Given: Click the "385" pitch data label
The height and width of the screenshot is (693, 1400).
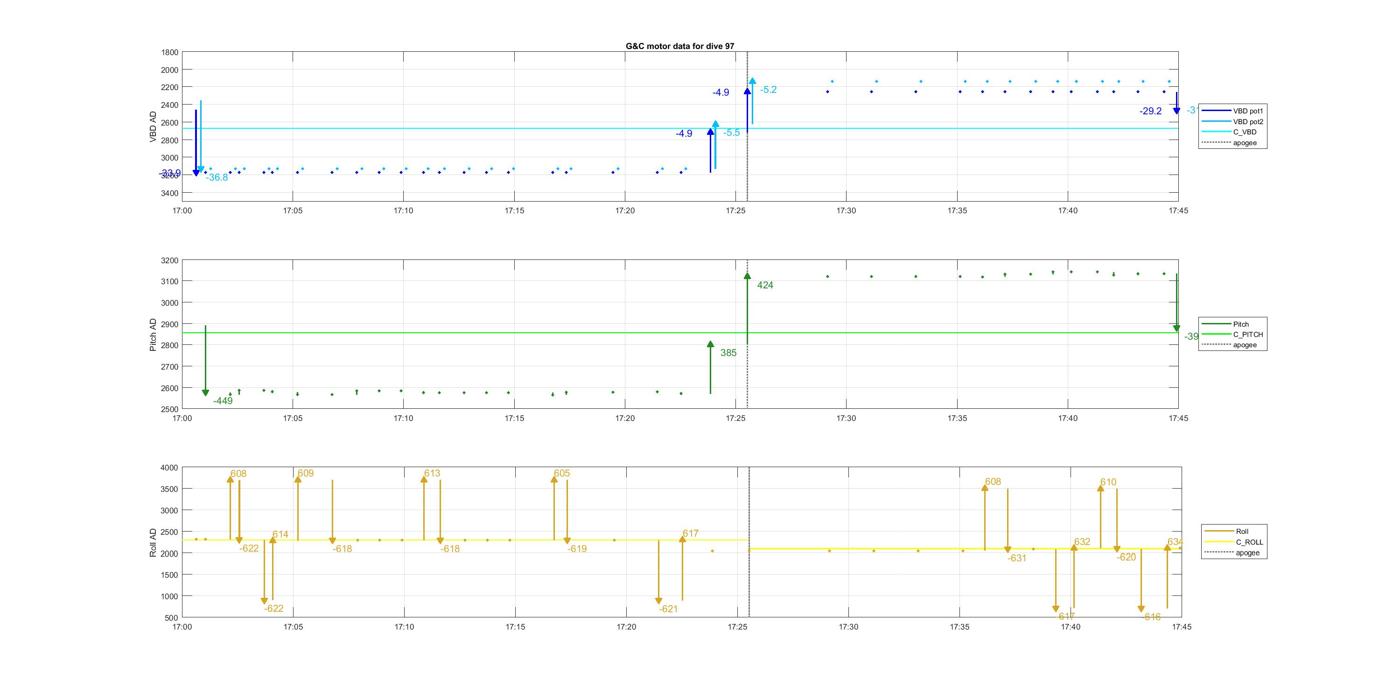Looking at the screenshot, I should (x=728, y=353).
